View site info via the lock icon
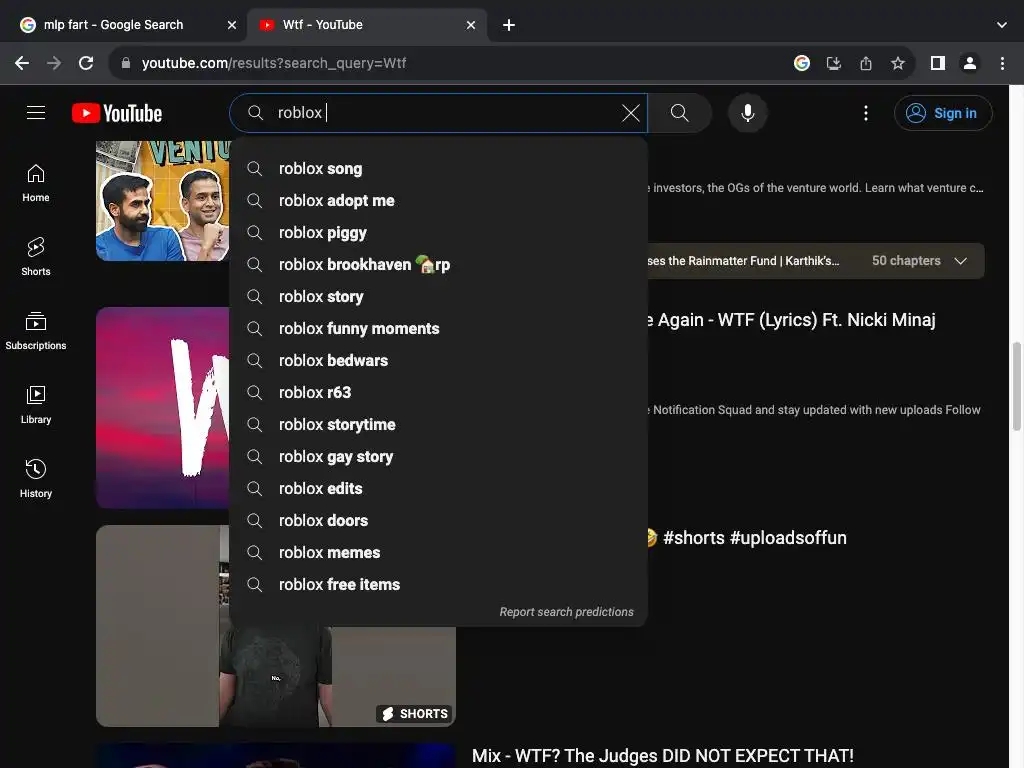 (126, 63)
